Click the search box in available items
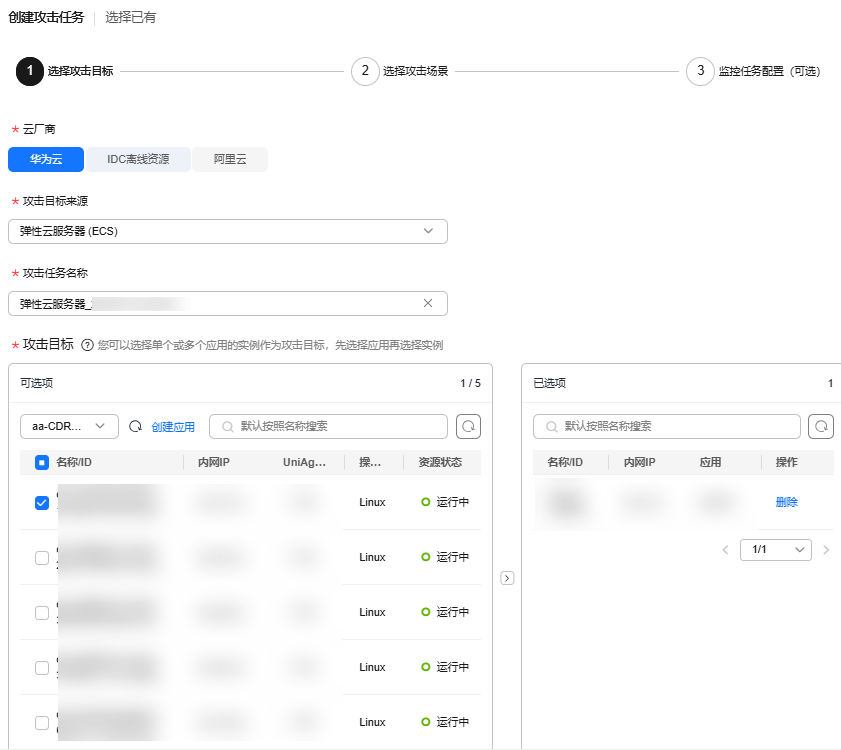 328,427
